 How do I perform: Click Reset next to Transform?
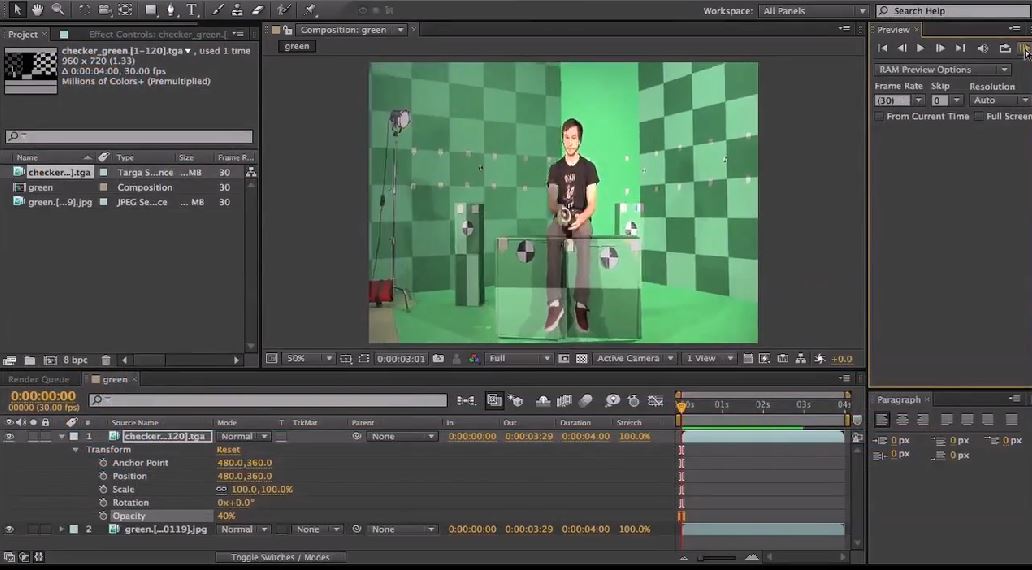click(x=228, y=450)
